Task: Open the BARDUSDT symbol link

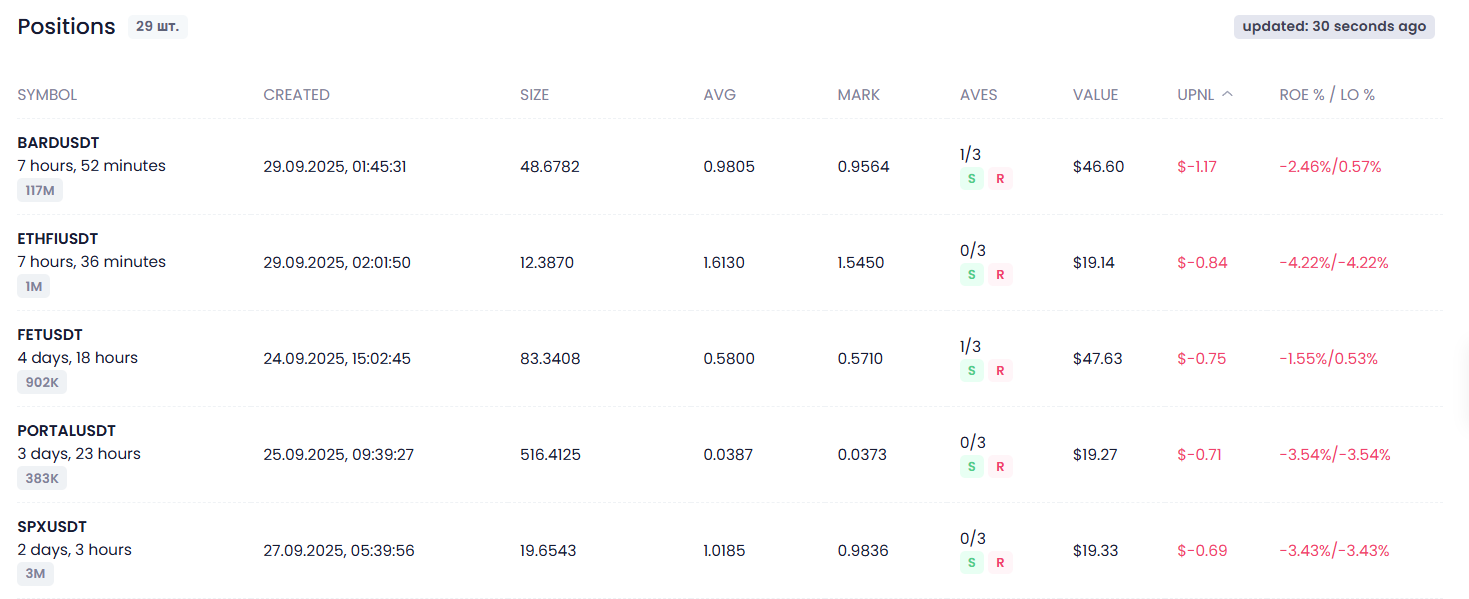Action: pos(58,143)
